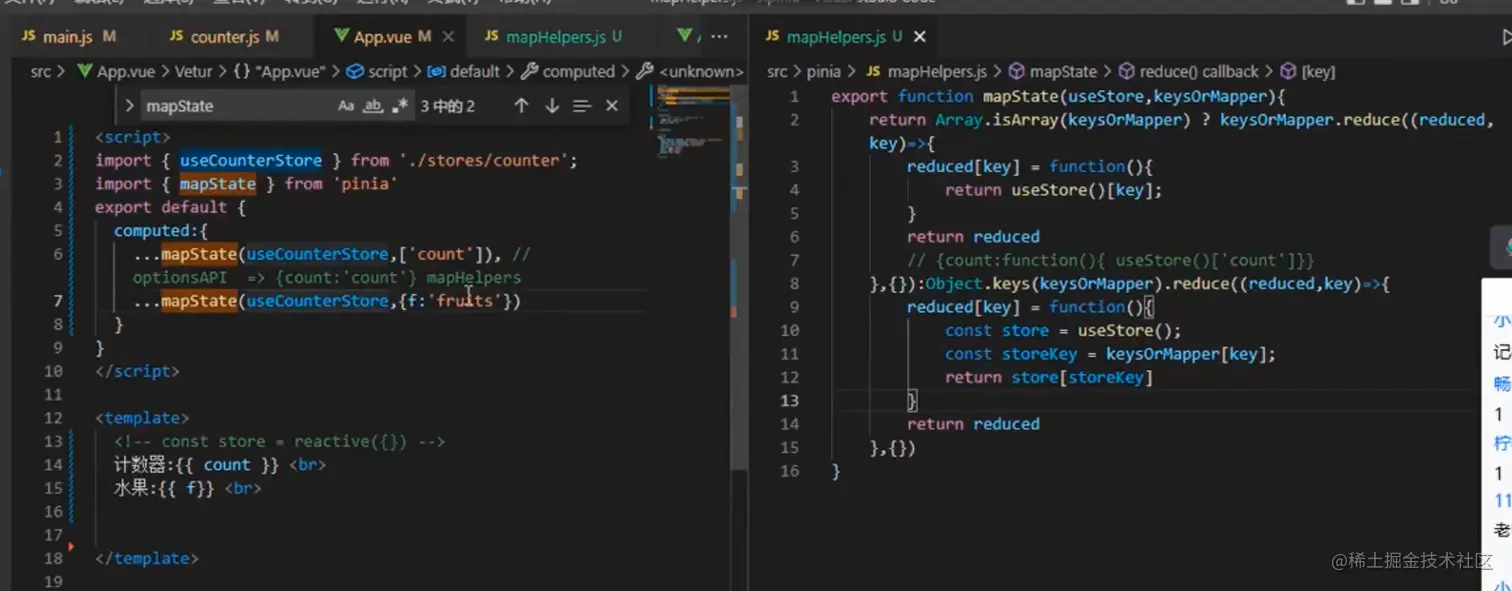Click Object.keys on line 8 of mapHelpers.js

(x=978, y=284)
